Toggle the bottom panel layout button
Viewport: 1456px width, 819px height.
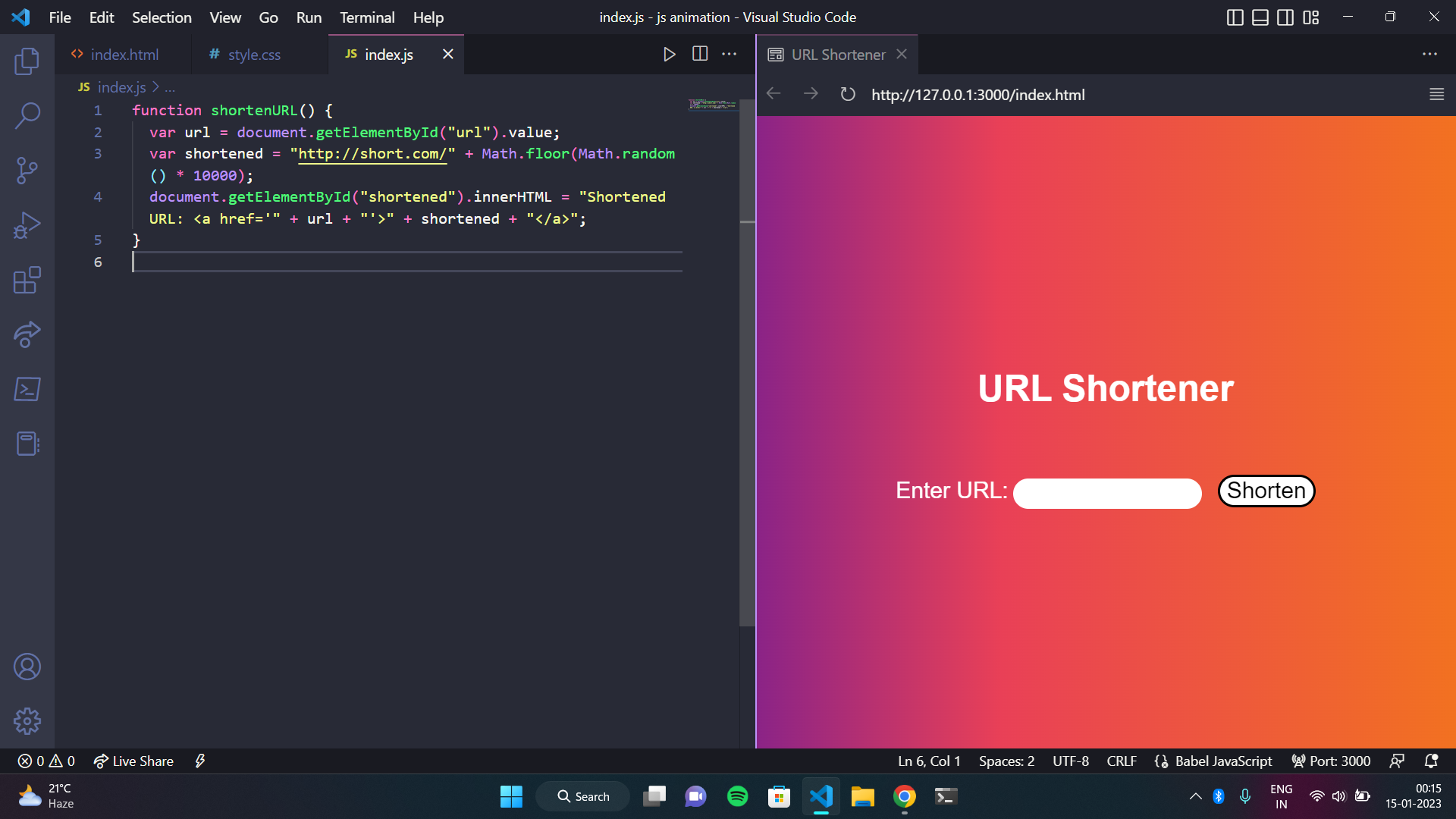tap(1260, 17)
